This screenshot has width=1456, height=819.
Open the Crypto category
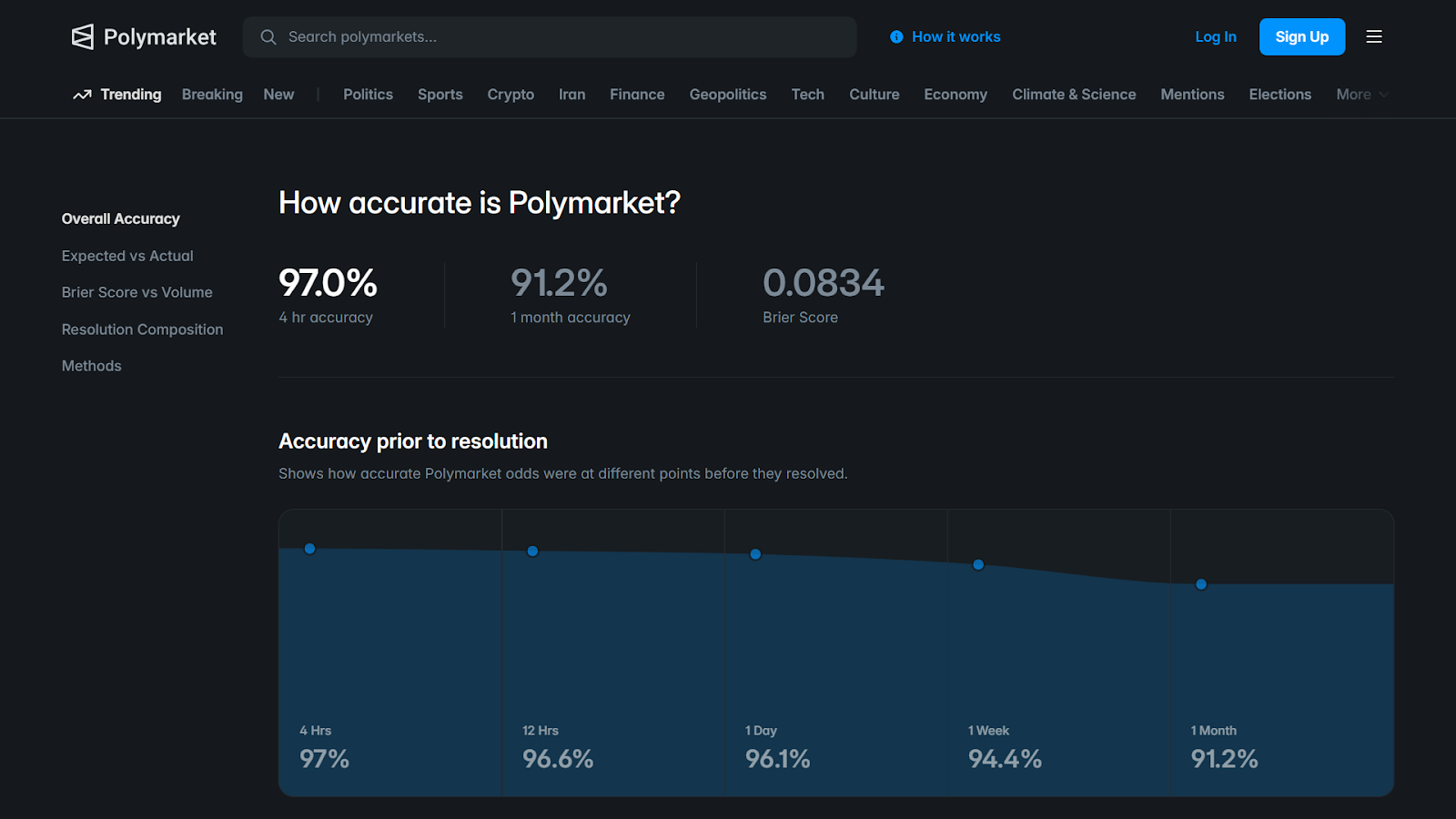click(x=511, y=94)
